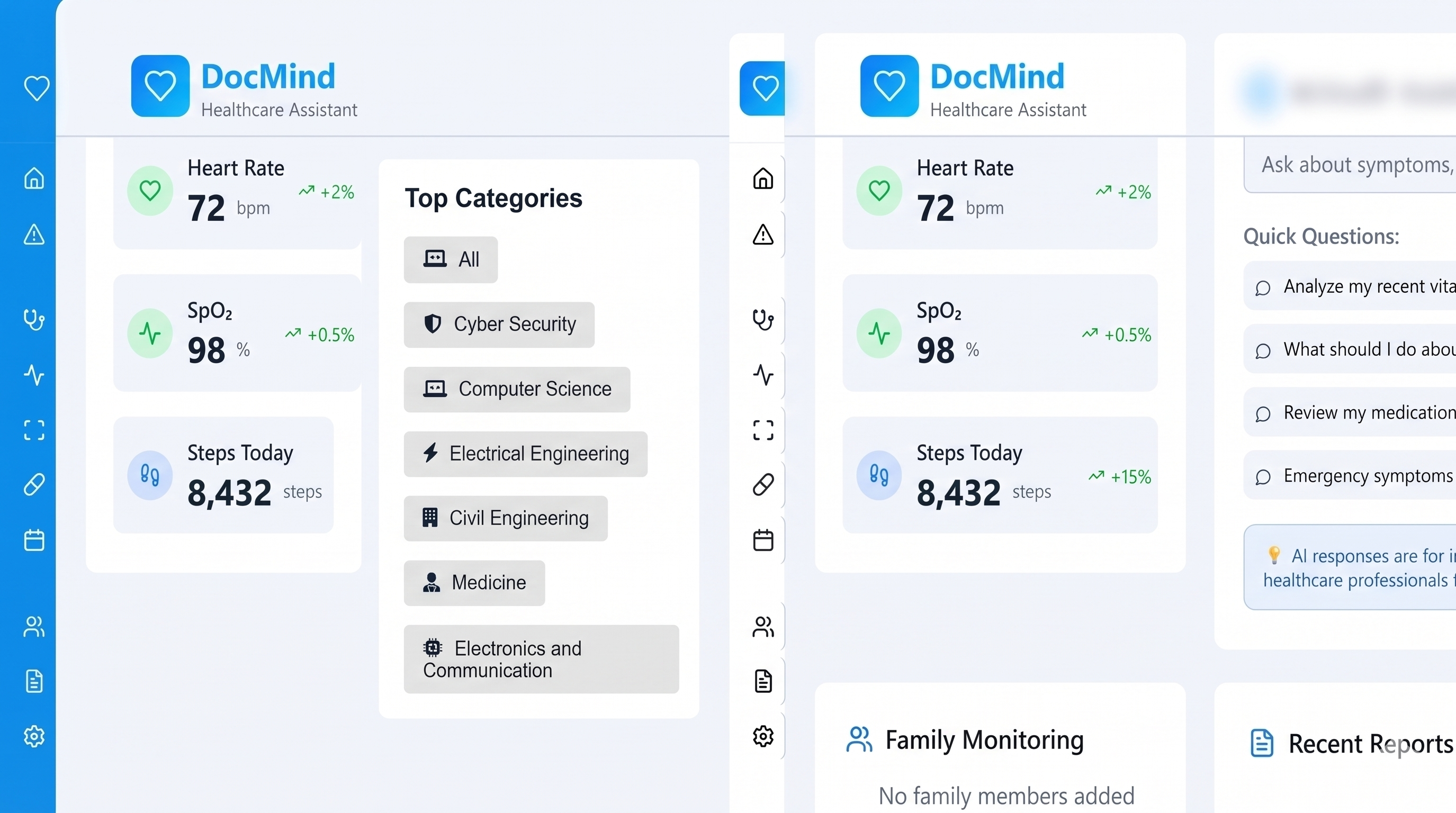Open Home in the white sidebar
This screenshot has width=1456, height=813.
click(x=763, y=178)
